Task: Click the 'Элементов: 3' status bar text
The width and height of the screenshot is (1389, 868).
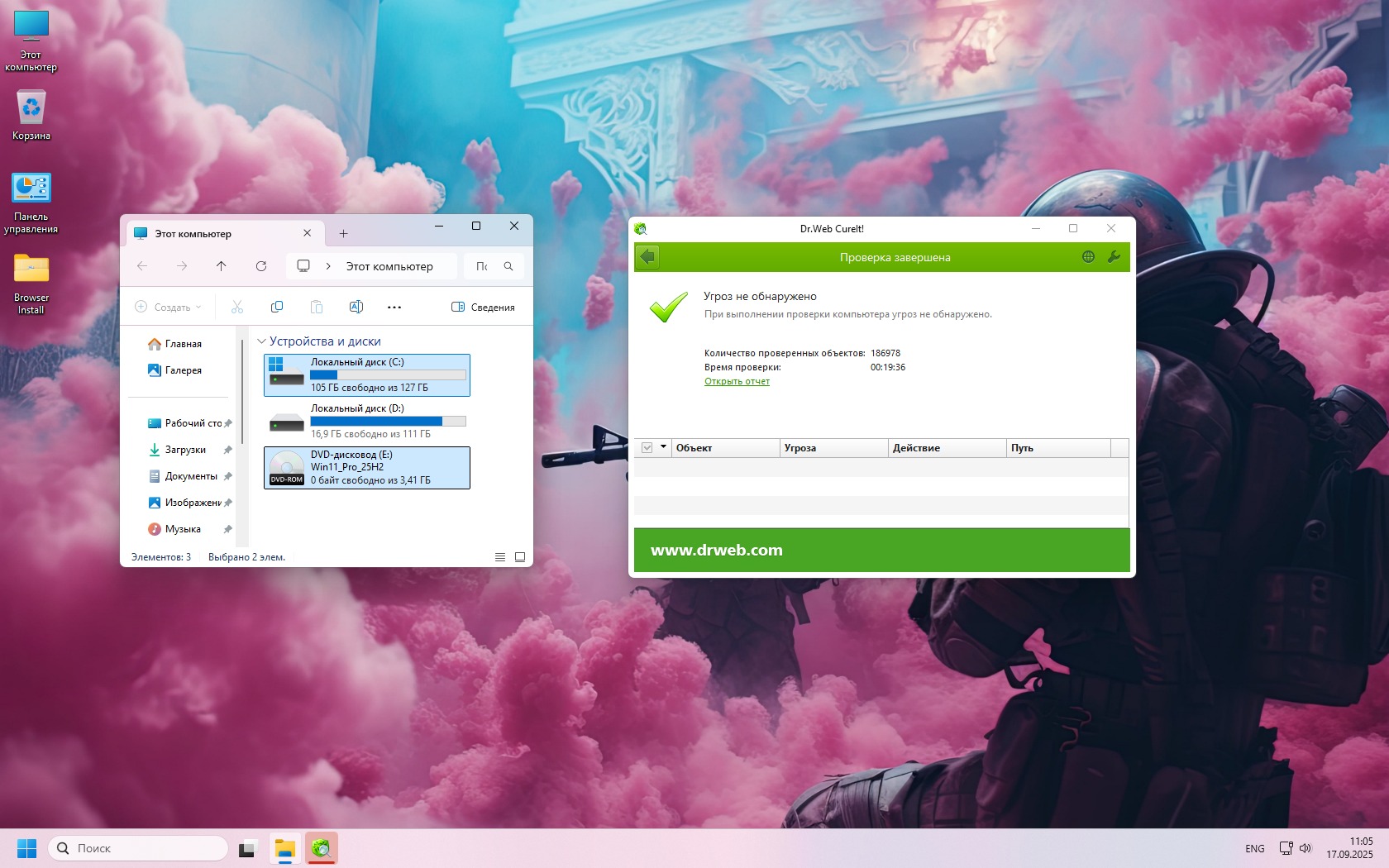Action: [x=161, y=557]
